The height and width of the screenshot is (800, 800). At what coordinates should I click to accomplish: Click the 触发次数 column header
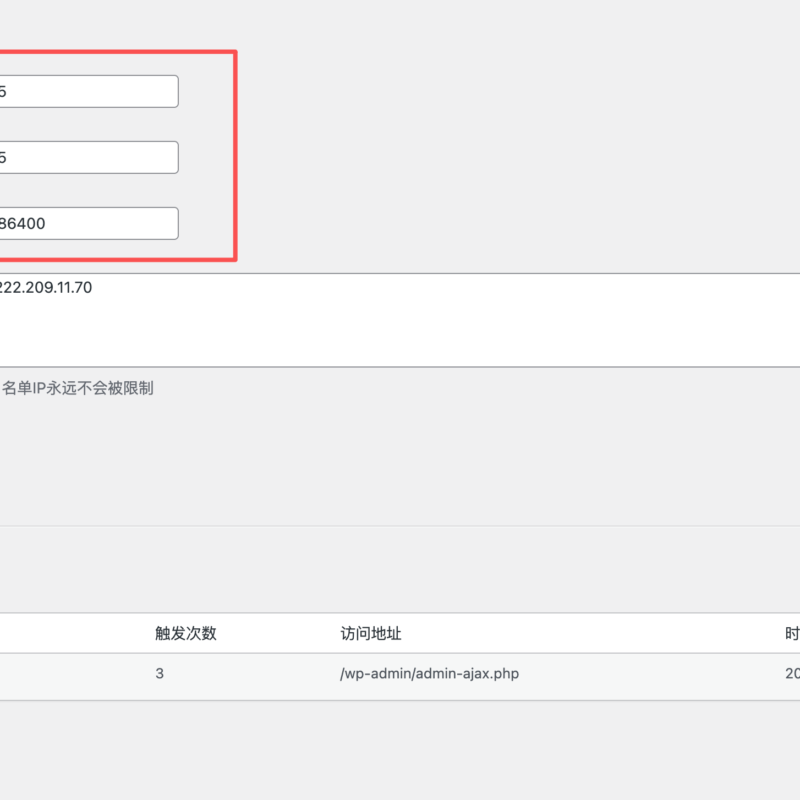coord(186,633)
